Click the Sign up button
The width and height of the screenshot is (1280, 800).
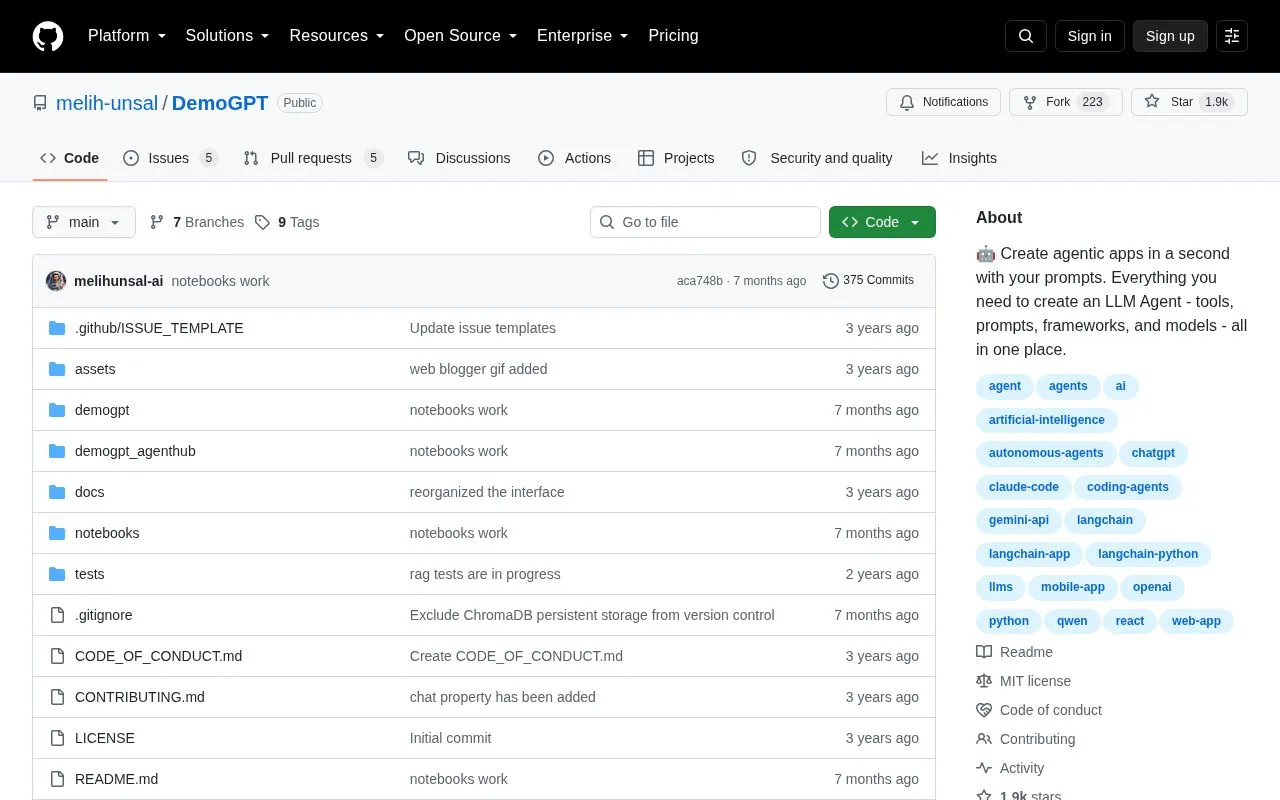coord(1170,36)
